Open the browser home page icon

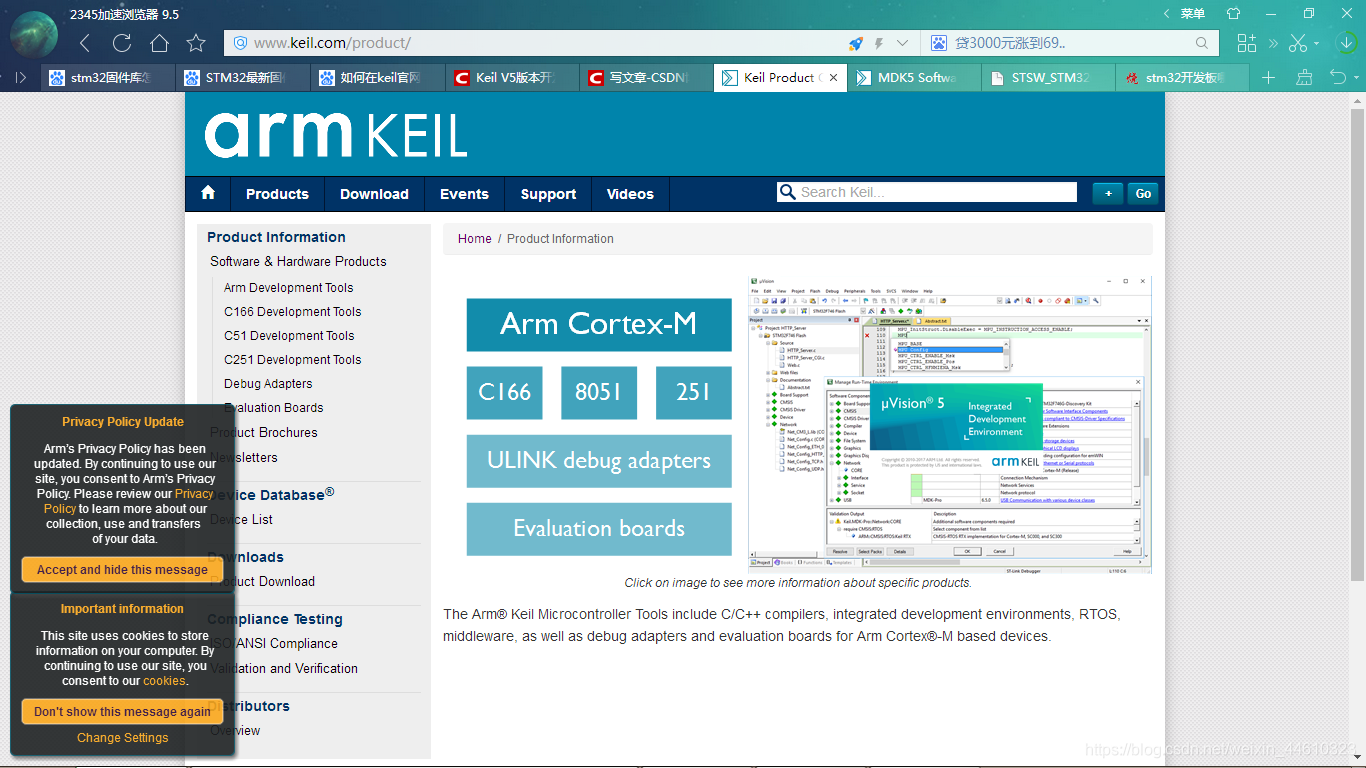(159, 43)
